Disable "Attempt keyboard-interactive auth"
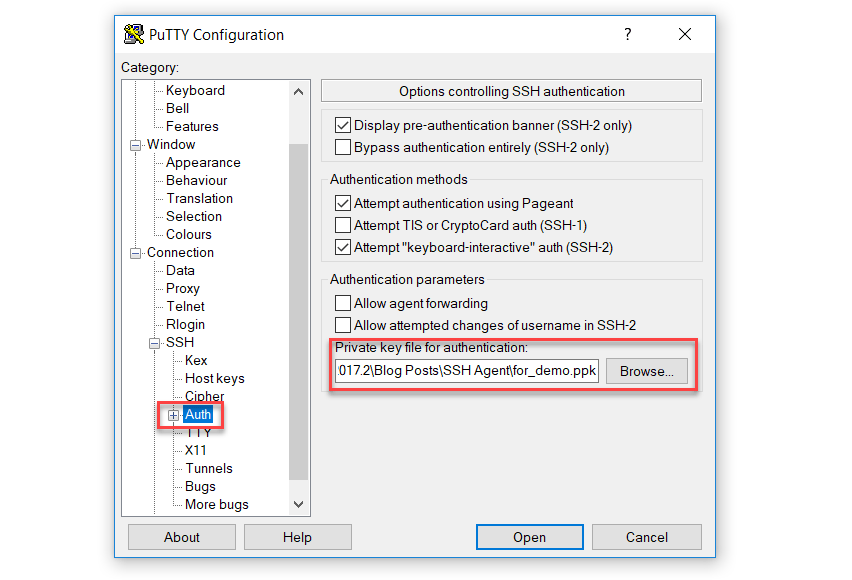852x580 pixels. coord(343,247)
